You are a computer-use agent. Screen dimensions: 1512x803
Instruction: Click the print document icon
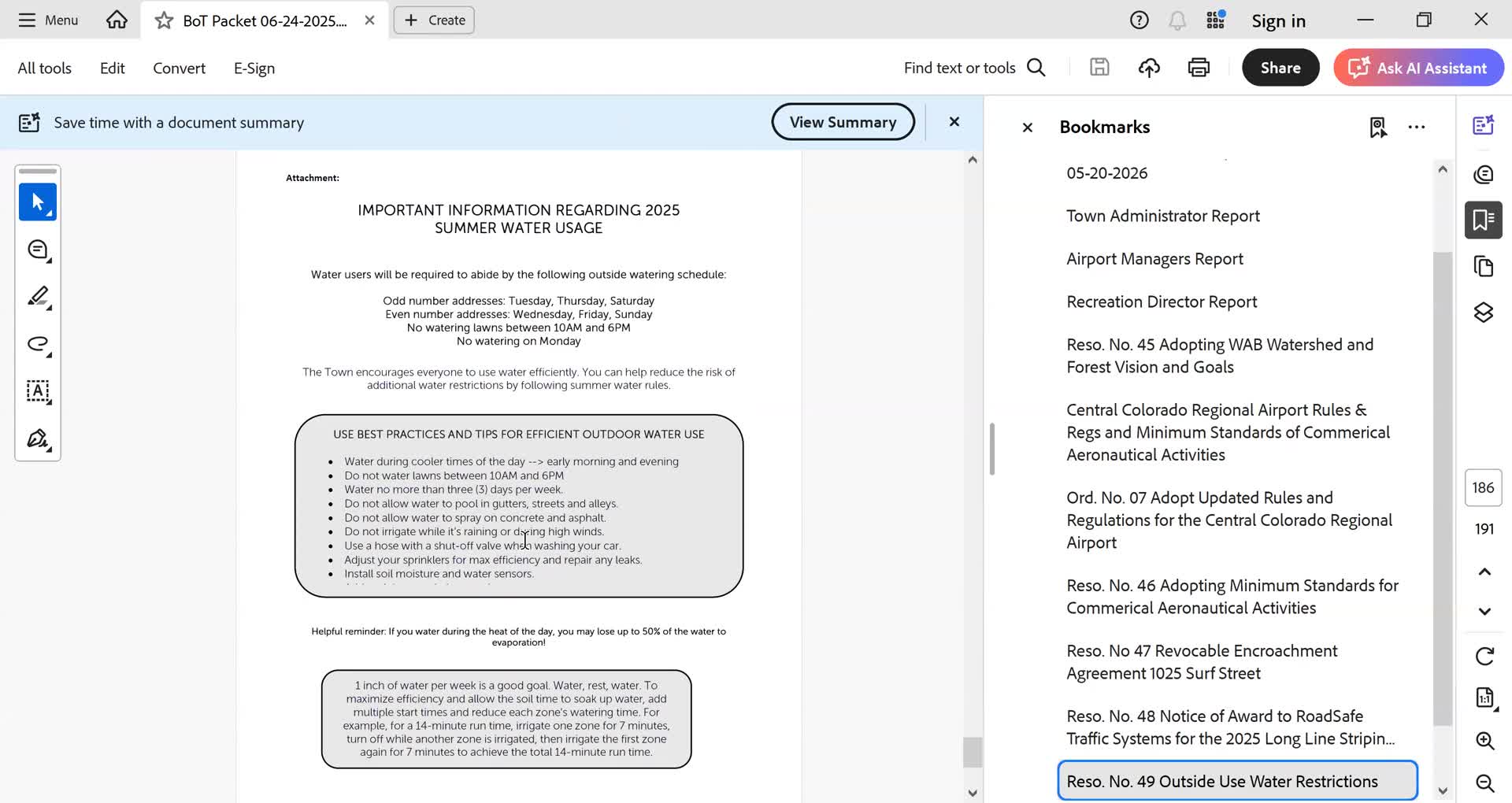[x=1198, y=68]
